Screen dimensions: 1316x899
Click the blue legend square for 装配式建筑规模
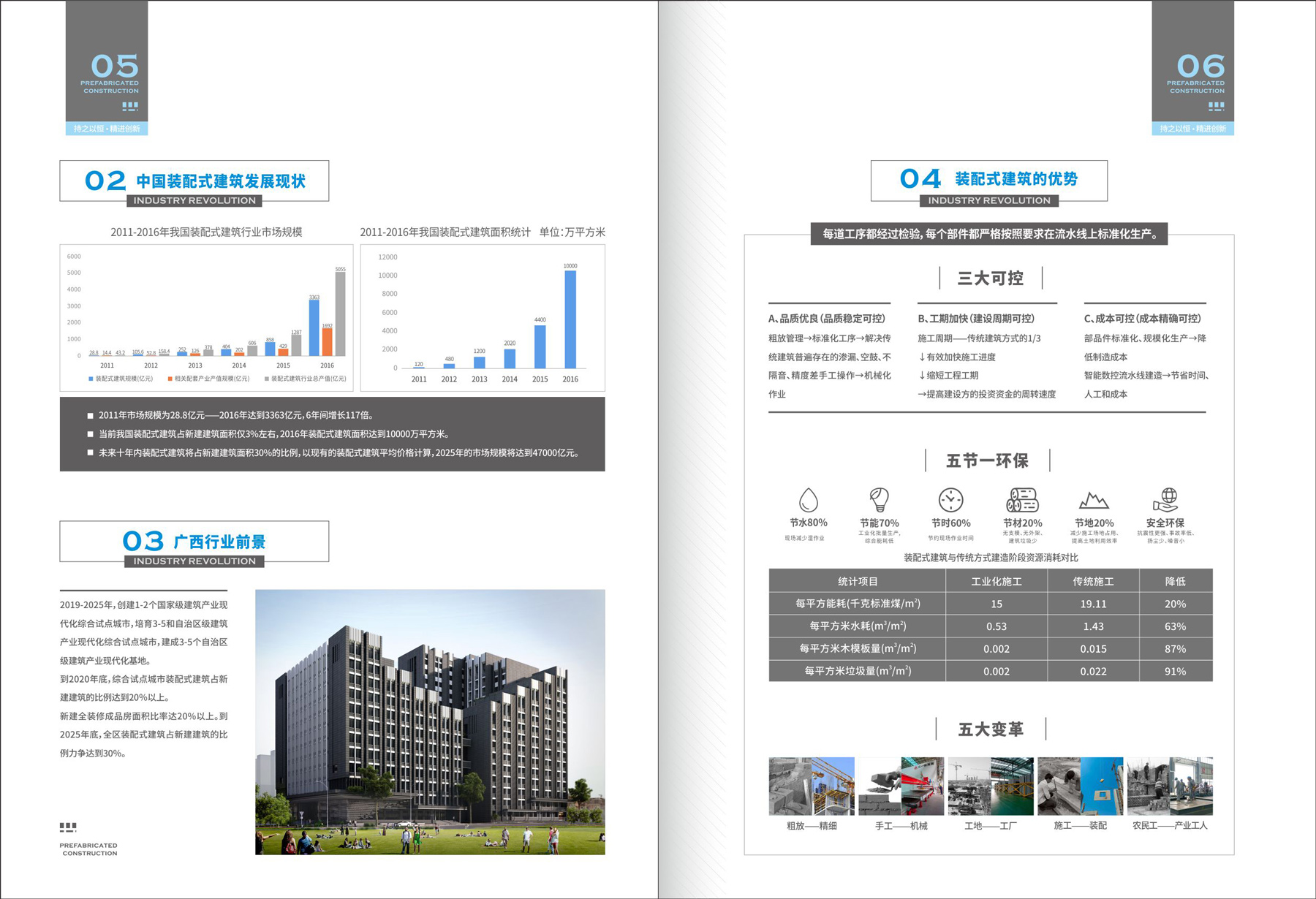click(x=91, y=379)
